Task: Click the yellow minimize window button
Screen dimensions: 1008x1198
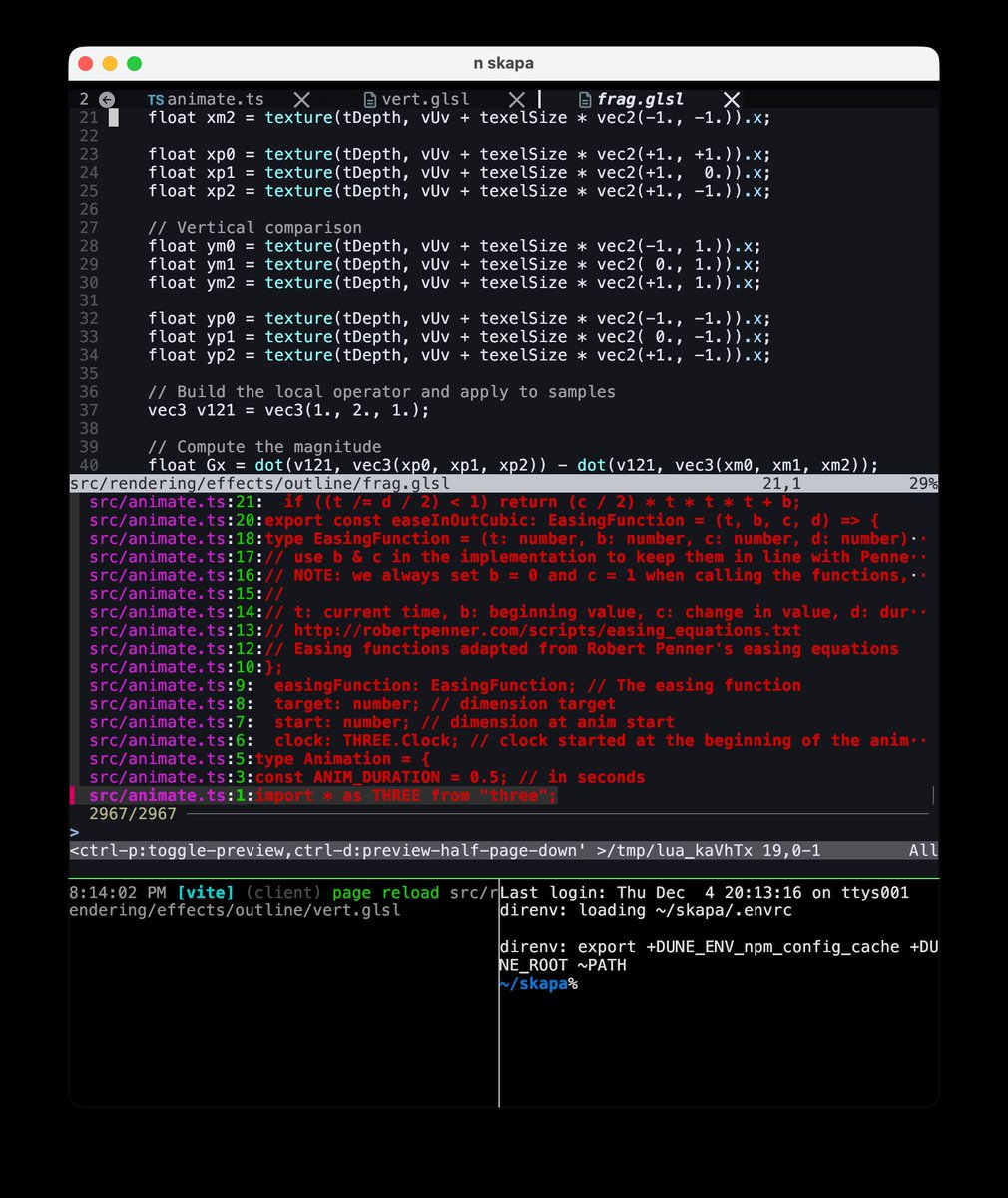Action: [110, 63]
